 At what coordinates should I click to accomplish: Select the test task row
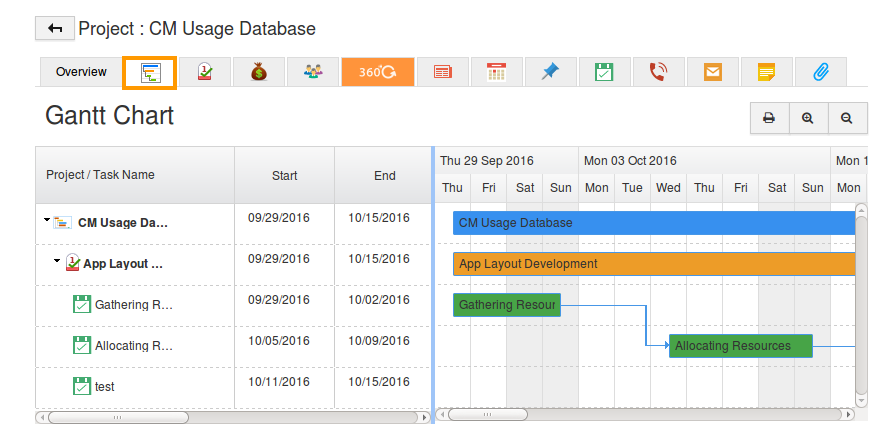[x=233, y=388]
